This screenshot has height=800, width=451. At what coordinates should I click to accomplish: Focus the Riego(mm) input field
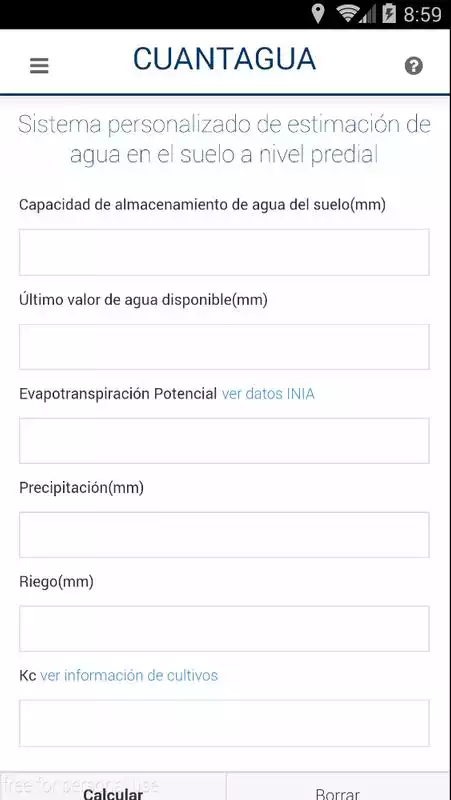[224, 629]
